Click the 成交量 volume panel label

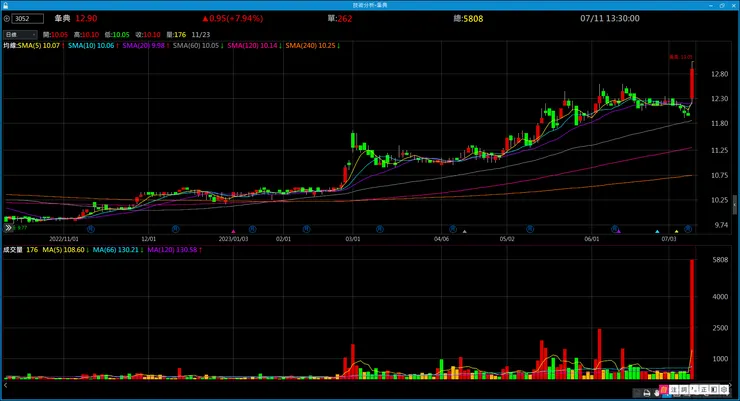pyautogui.click(x=13, y=250)
